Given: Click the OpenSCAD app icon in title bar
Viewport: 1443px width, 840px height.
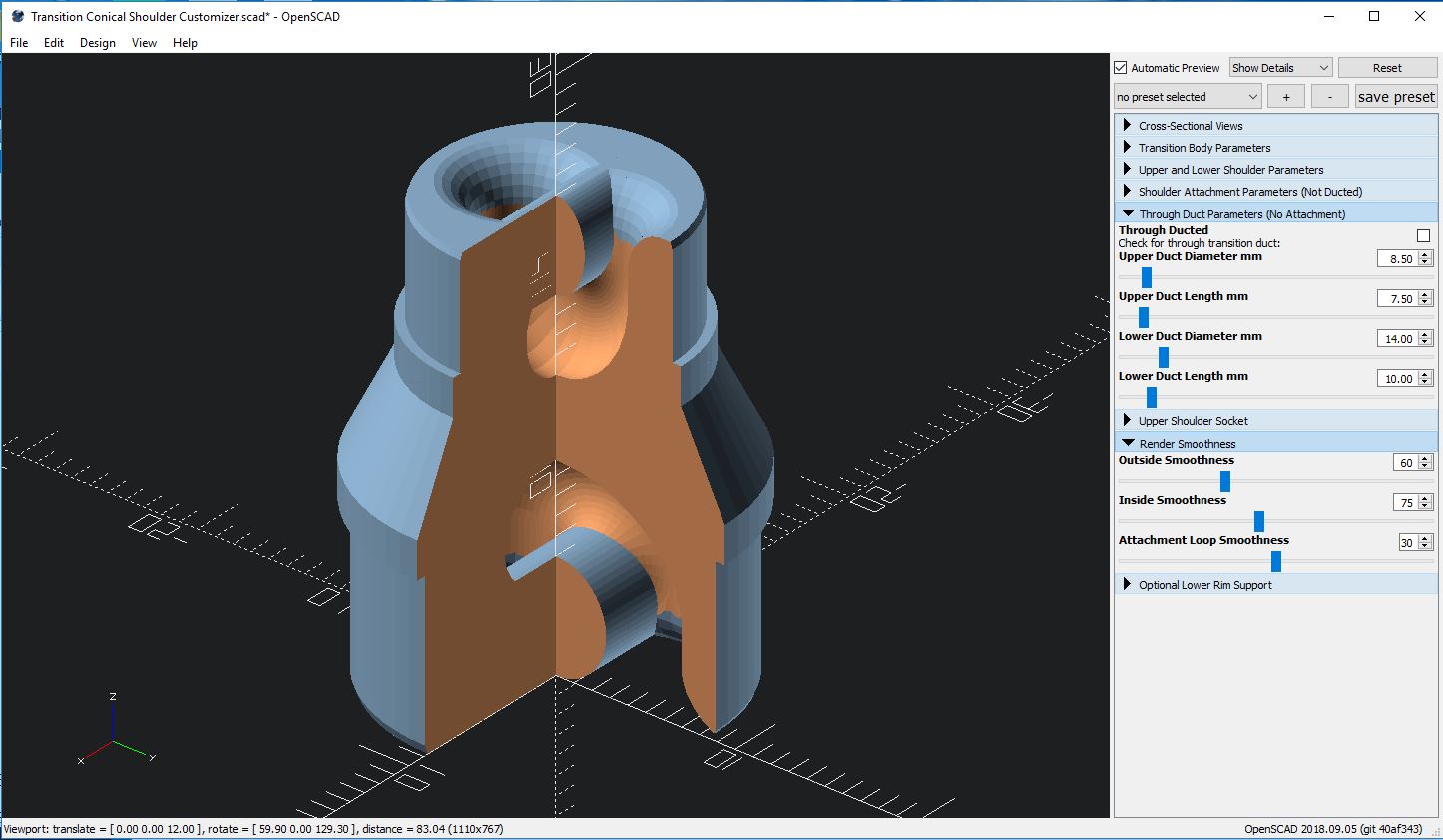Looking at the screenshot, I should pyautogui.click(x=17, y=16).
